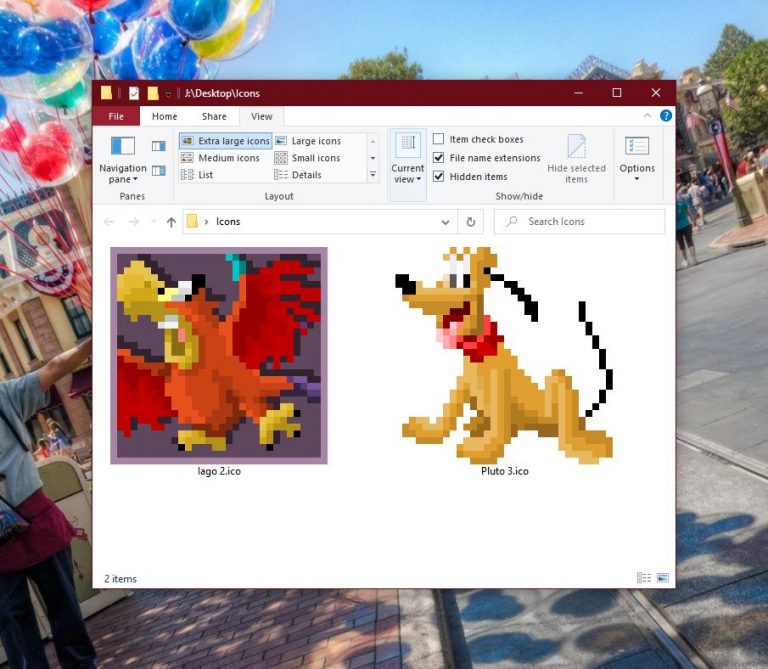768x669 pixels.
Task: Open the address bar history dropdown
Action: 445,222
